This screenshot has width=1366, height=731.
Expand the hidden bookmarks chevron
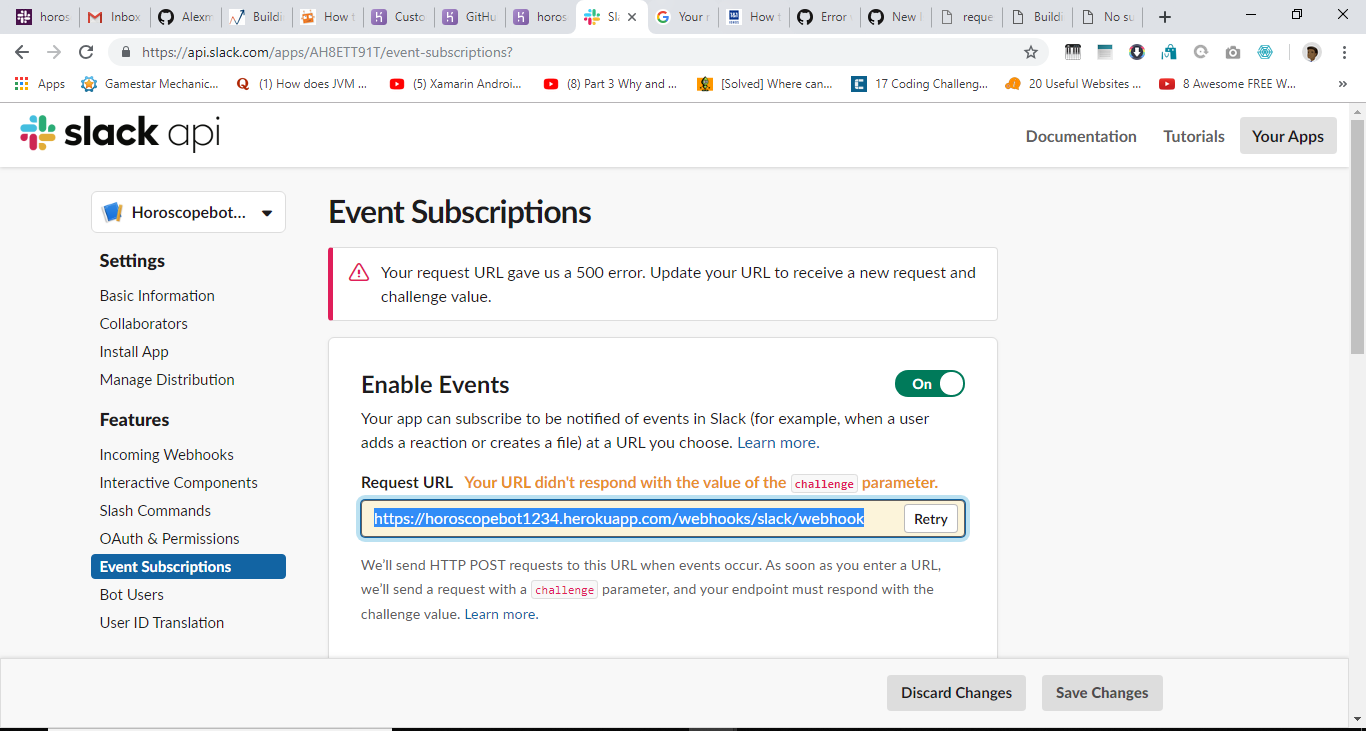[x=1342, y=84]
